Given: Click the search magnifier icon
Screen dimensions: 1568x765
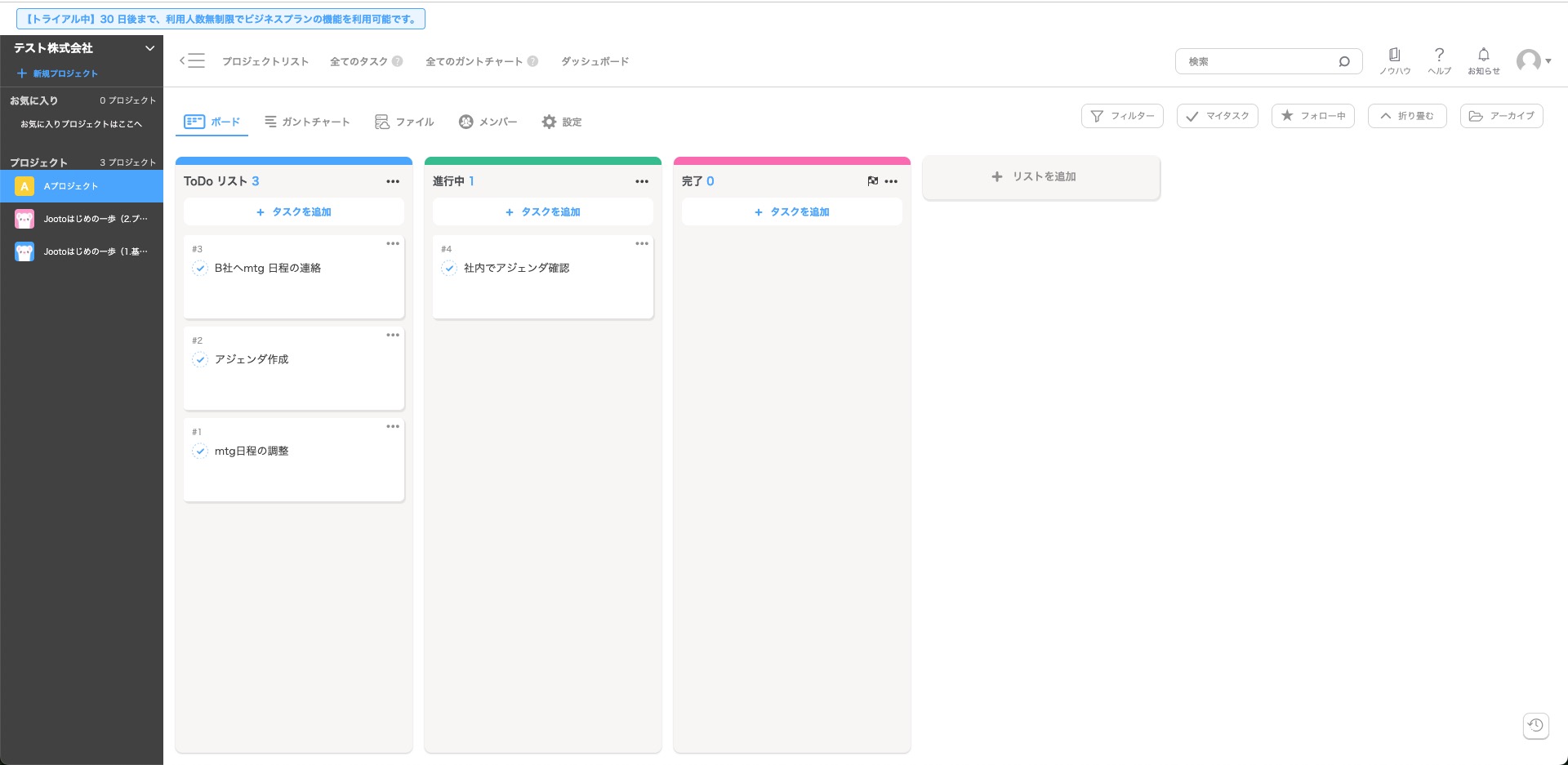Looking at the screenshot, I should click(1343, 61).
